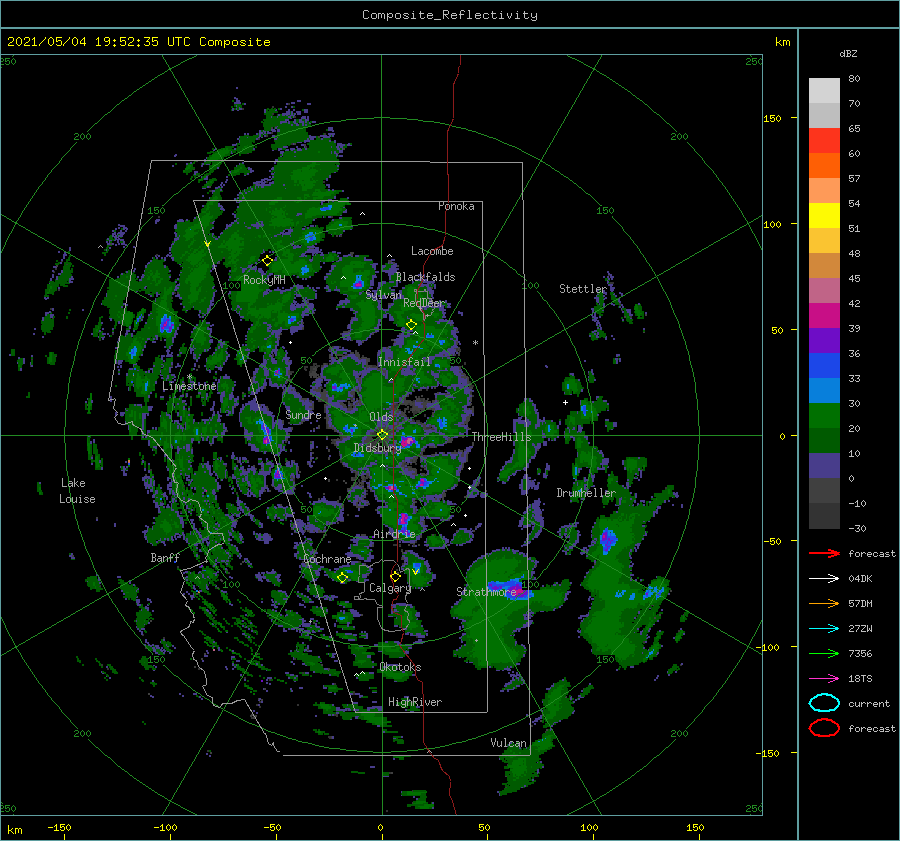Click the Drumheller town label
The image size is (900, 841).
(x=586, y=493)
